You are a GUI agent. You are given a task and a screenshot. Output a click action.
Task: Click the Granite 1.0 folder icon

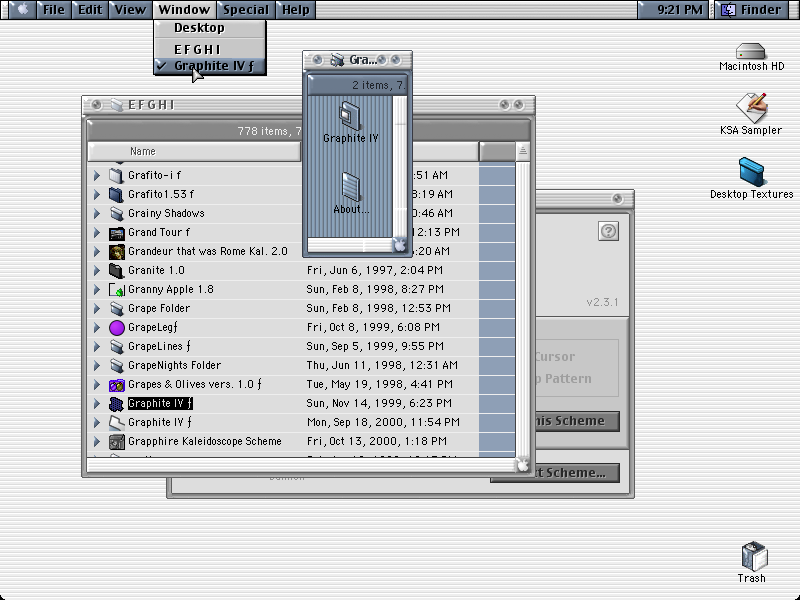(x=116, y=270)
